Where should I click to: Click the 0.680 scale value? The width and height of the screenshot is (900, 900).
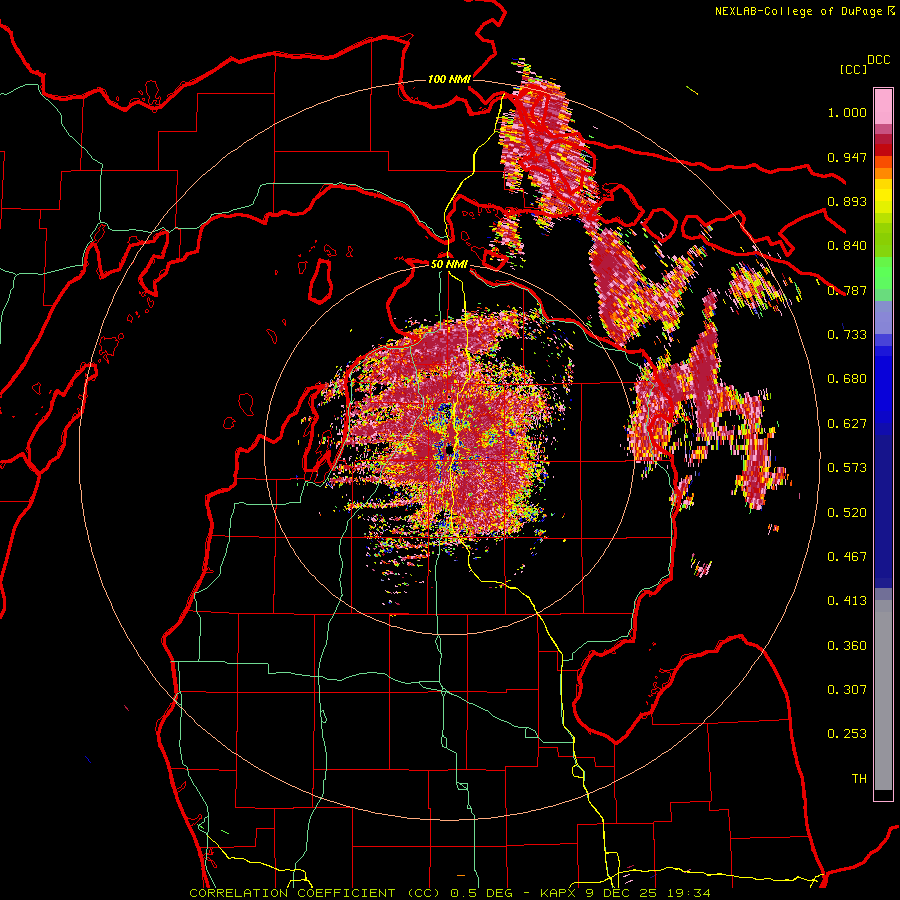[847, 379]
